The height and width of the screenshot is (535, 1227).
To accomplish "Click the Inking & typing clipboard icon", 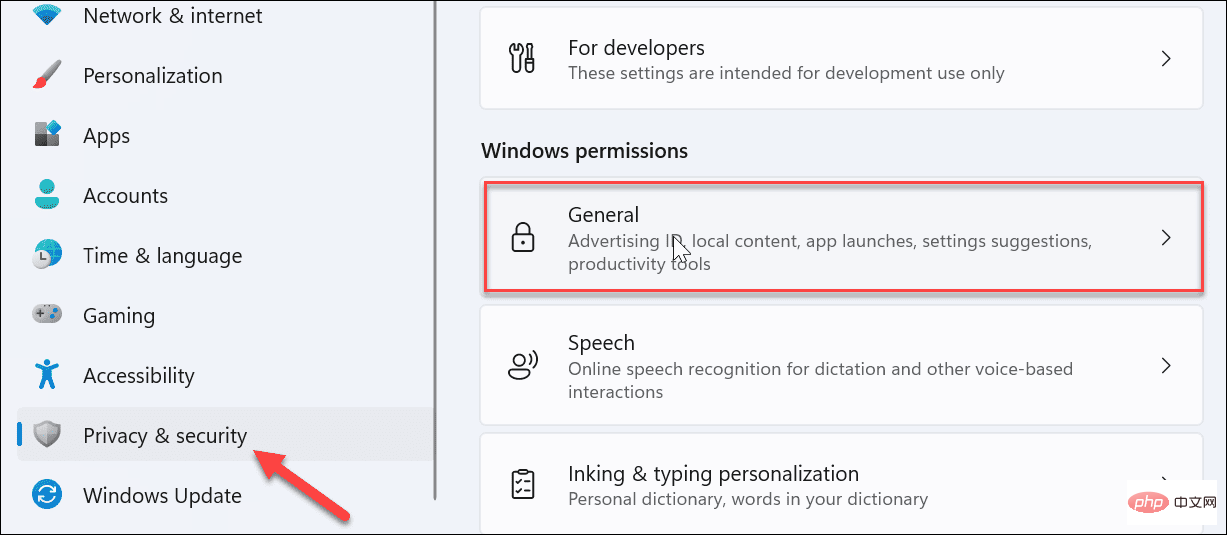I will [523, 485].
